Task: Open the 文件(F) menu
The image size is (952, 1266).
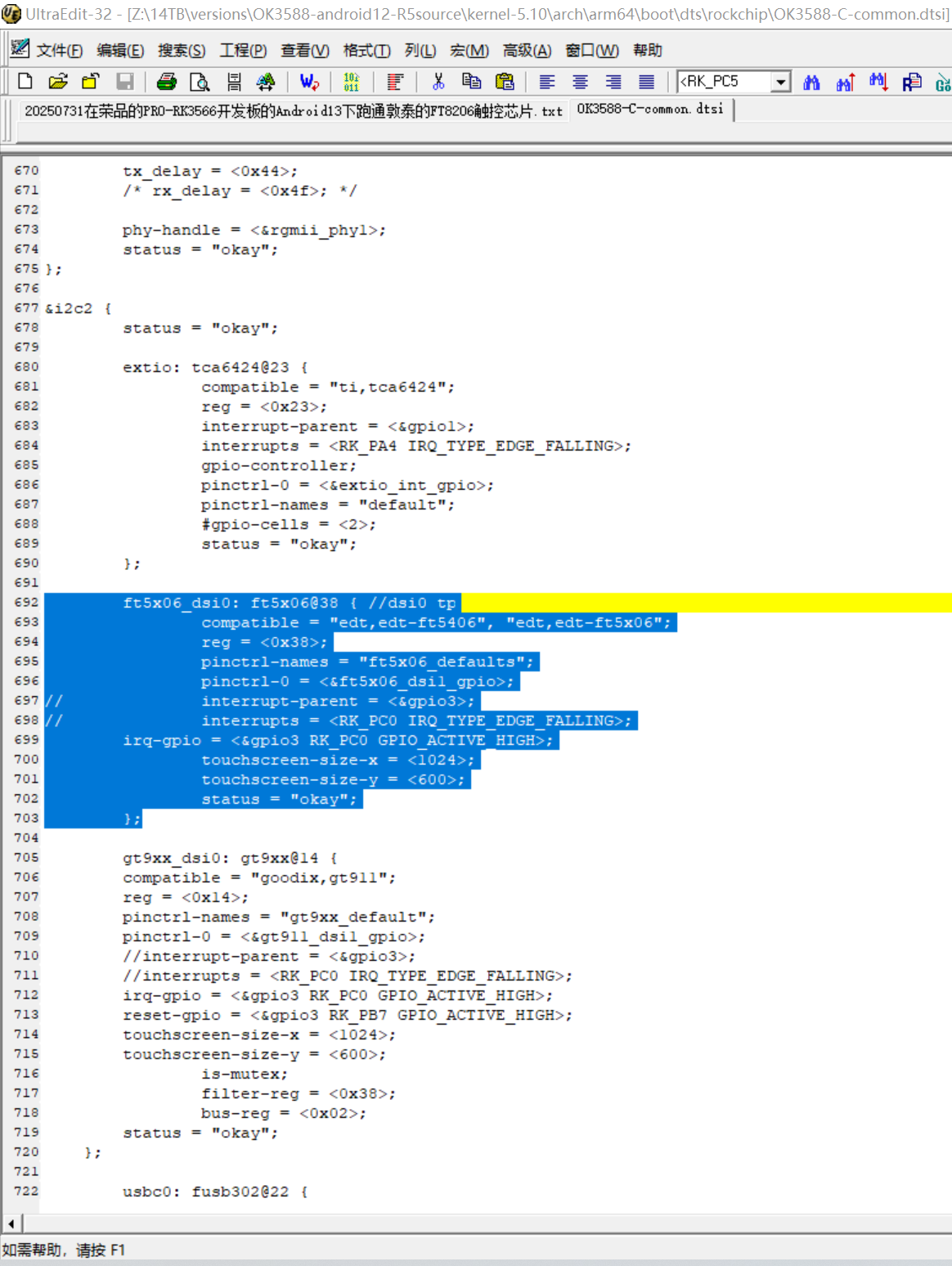Action: click(59, 51)
